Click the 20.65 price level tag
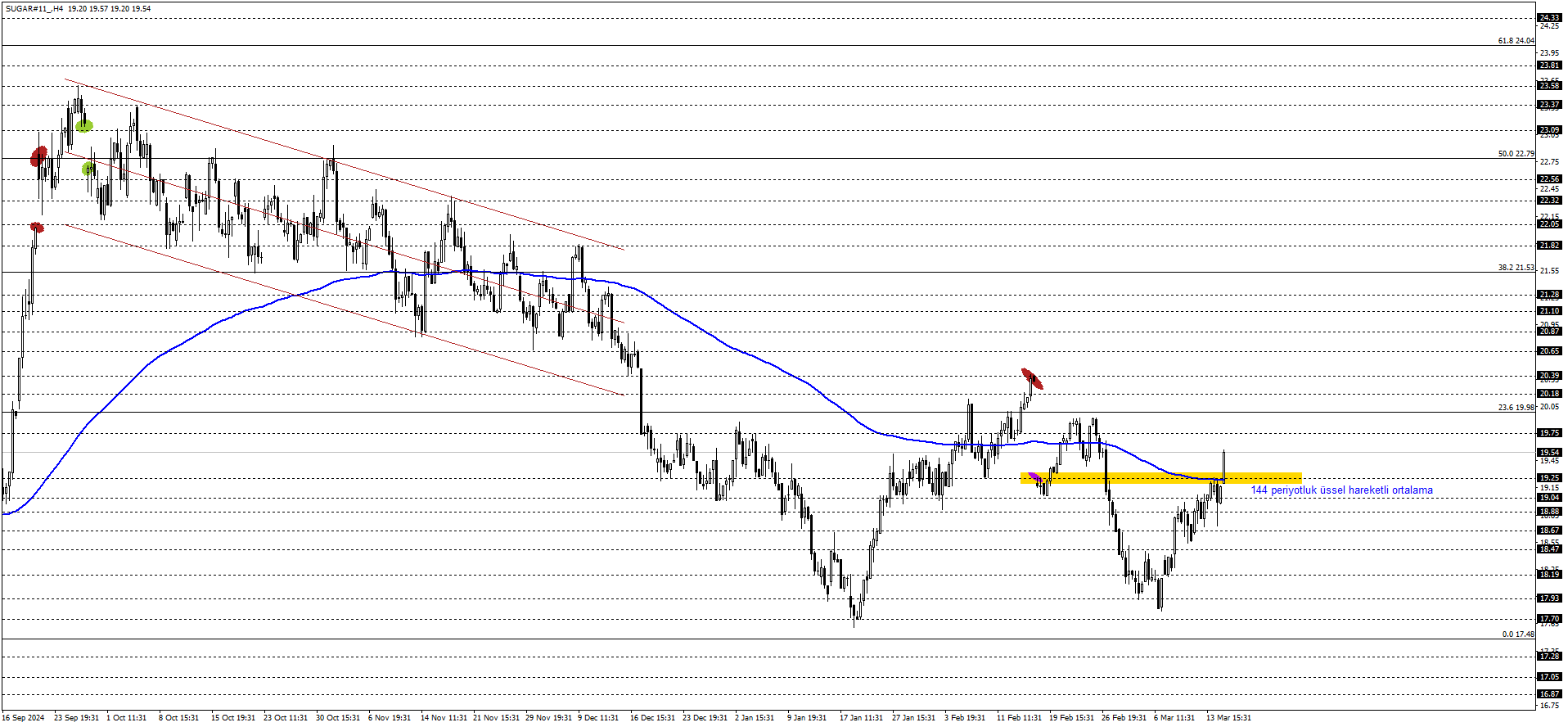The width and height of the screenshot is (1568, 727). (1549, 351)
